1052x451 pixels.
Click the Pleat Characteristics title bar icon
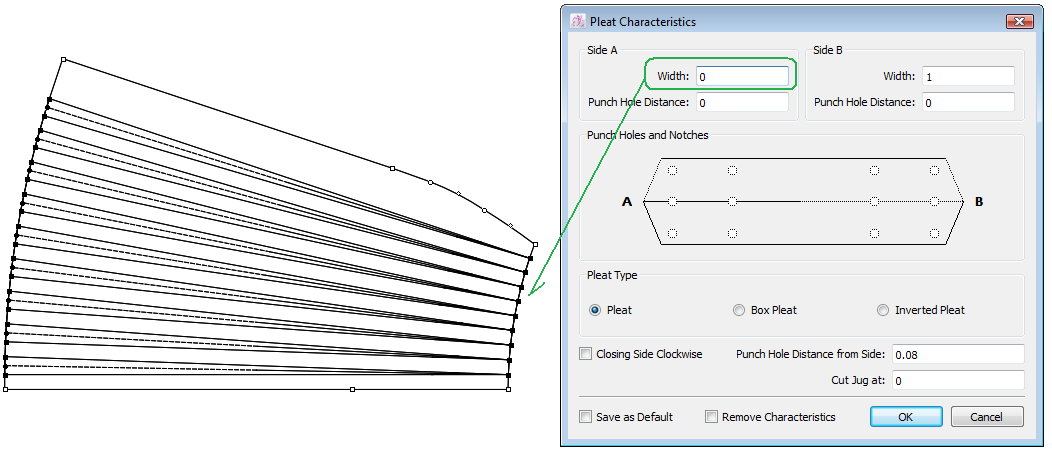coord(577,21)
